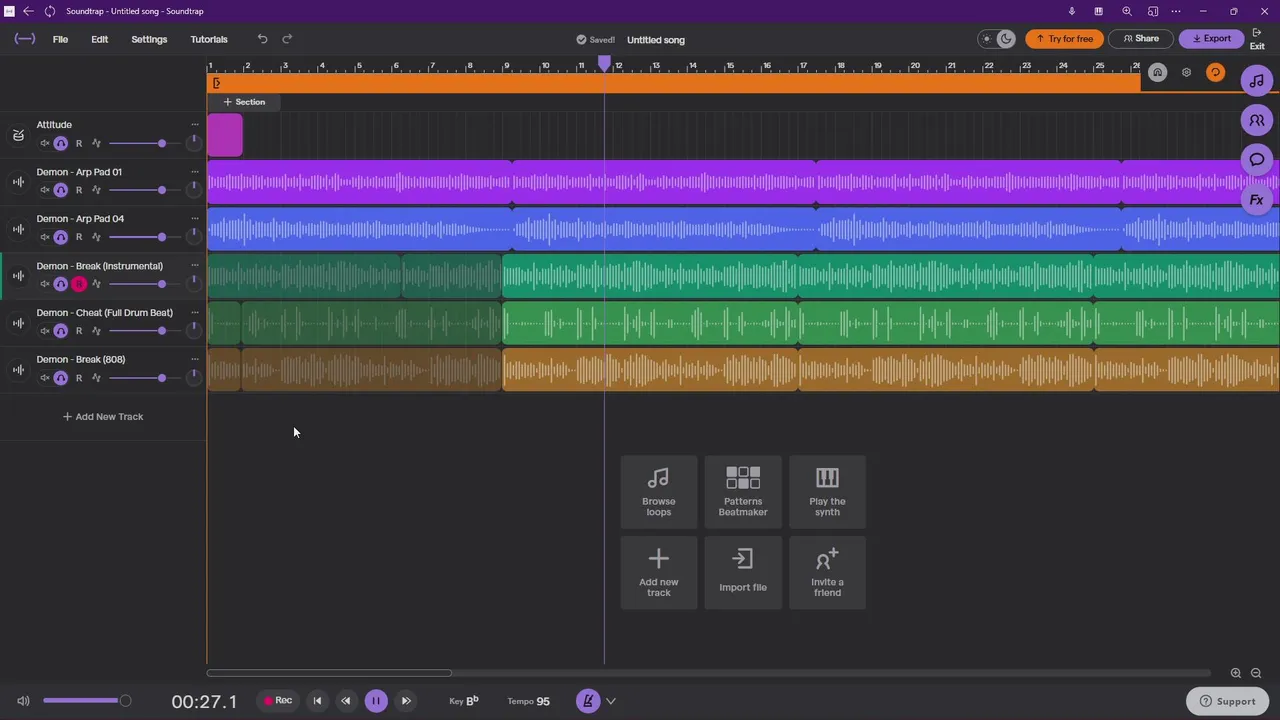Click the Demon - Cheat (Full Drum Beat) waveform icon

pos(18,323)
